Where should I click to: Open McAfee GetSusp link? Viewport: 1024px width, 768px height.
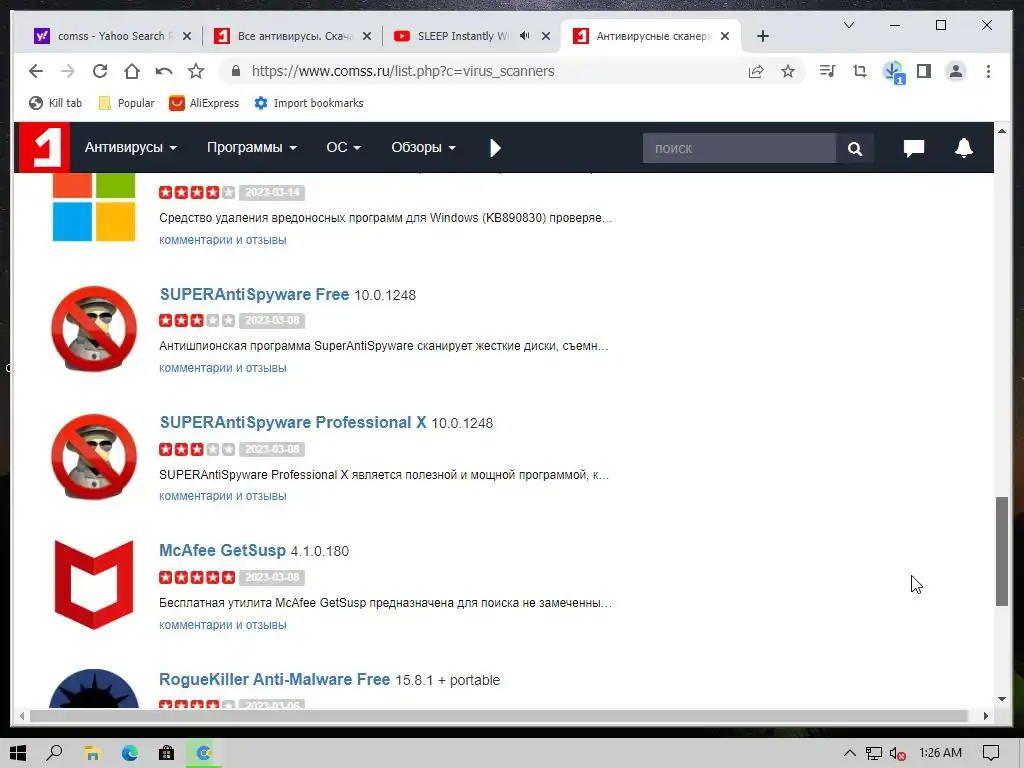(x=223, y=551)
